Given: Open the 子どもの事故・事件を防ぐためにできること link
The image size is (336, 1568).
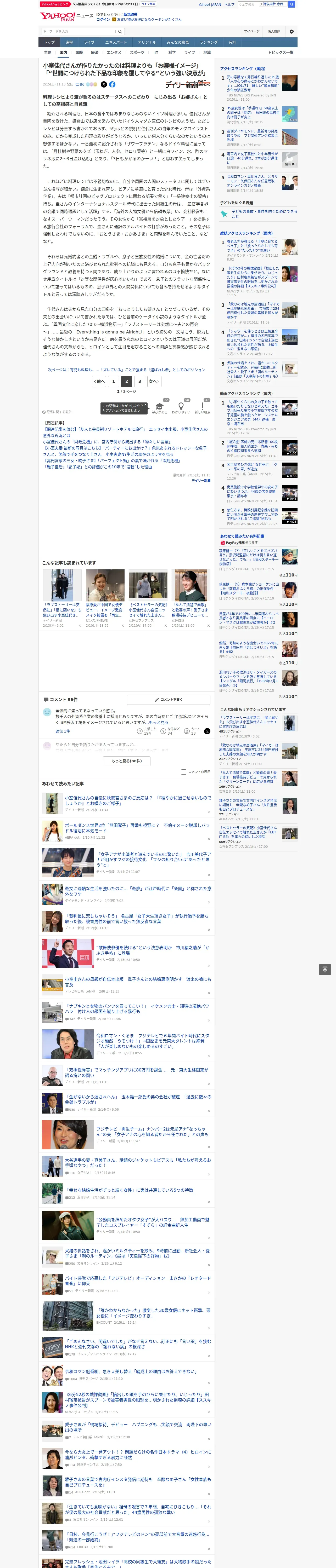Looking at the screenshot, I should point(265,214).
